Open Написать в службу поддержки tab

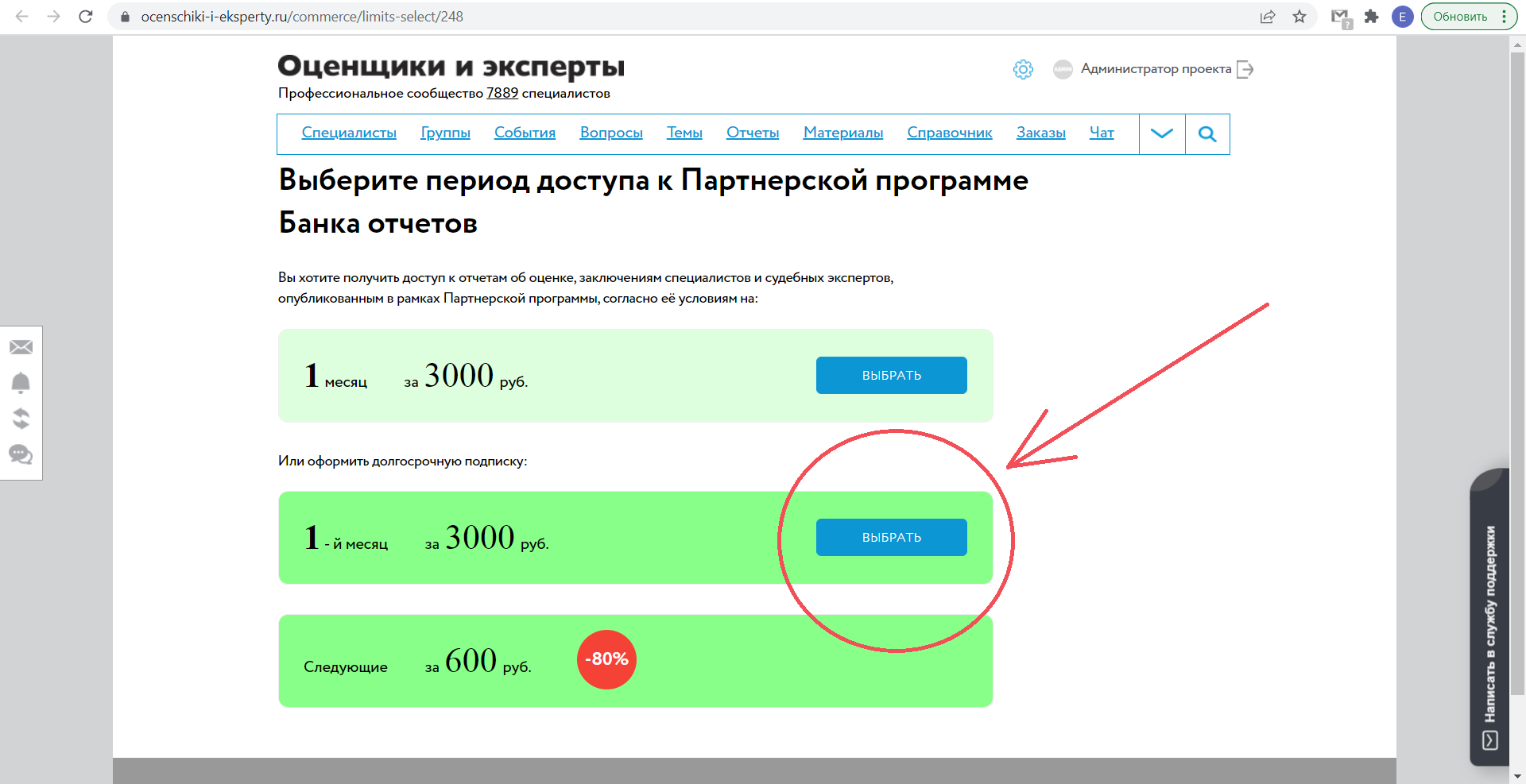pyautogui.click(x=1489, y=617)
